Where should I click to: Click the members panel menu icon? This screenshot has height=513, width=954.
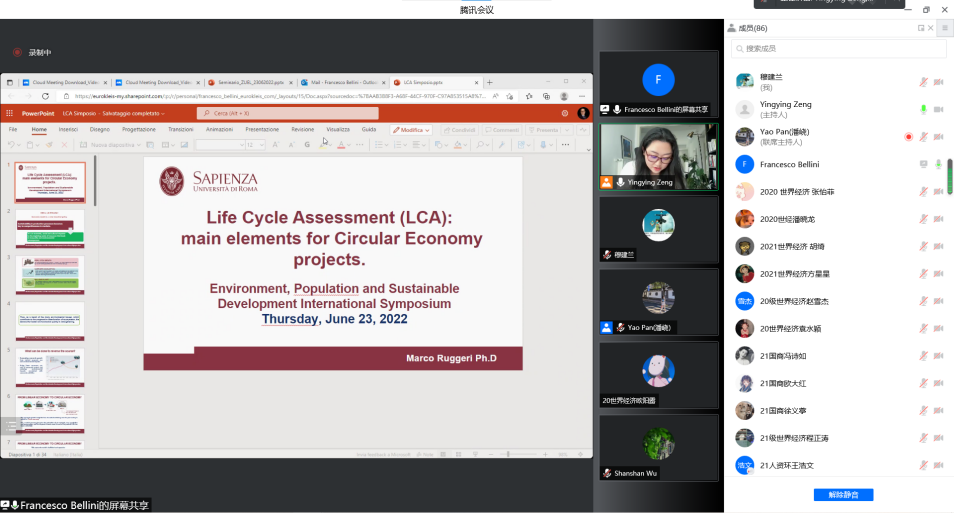(945, 28)
